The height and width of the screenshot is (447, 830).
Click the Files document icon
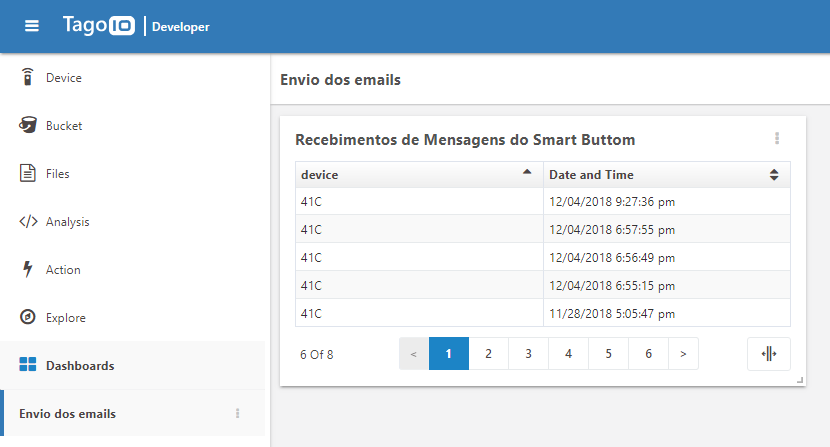[x=28, y=173]
